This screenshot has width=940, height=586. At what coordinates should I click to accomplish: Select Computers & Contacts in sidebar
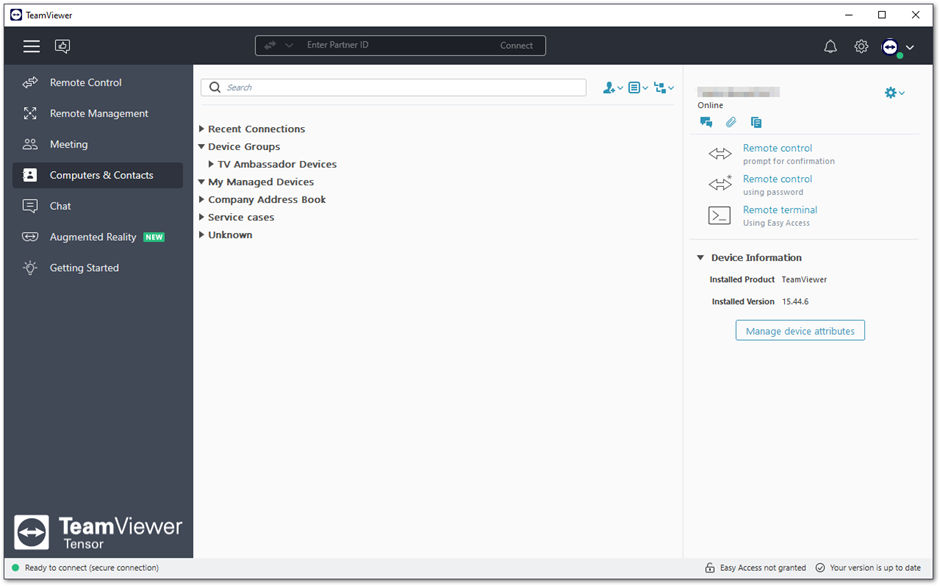[98, 175]
